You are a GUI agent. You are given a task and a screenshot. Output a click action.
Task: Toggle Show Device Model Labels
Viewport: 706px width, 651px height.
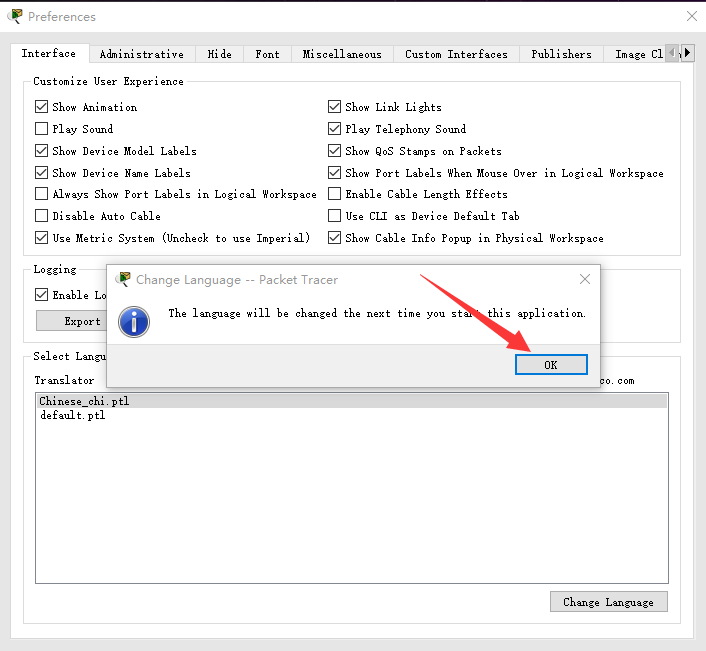click(41, 150)
